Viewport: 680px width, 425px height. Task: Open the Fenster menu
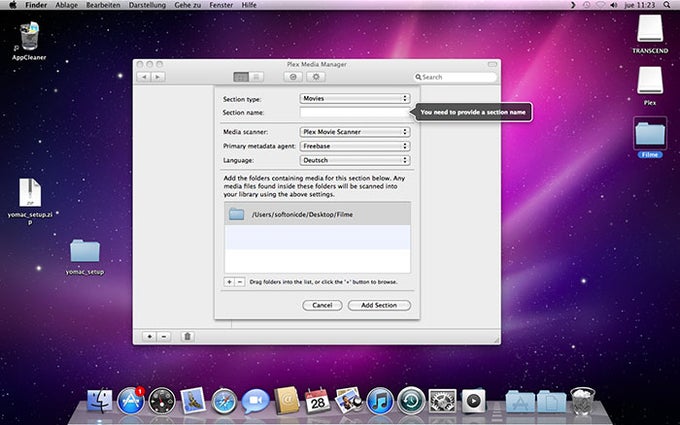pos(221,5)
